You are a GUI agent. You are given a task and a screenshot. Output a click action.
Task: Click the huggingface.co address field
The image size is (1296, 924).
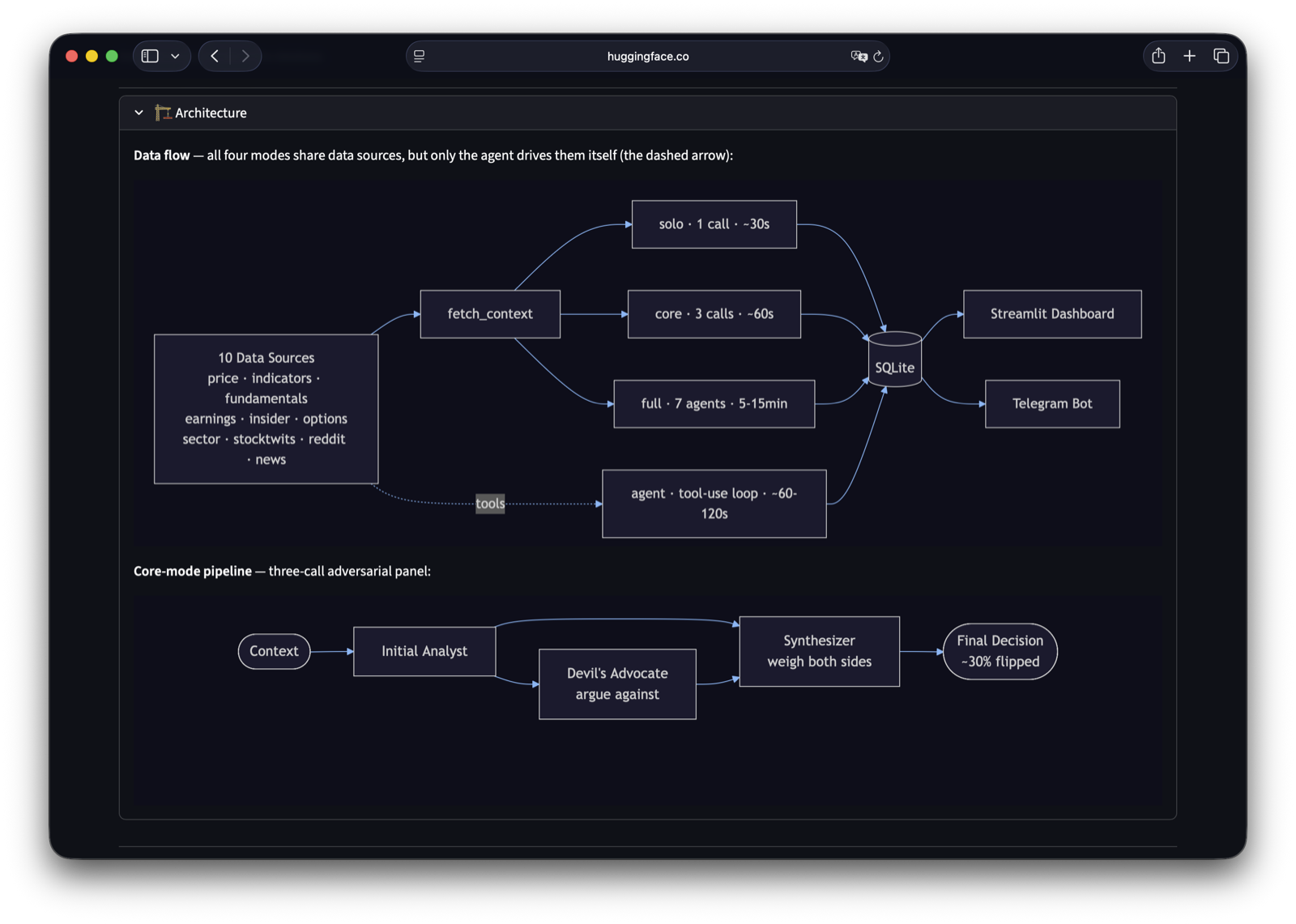point(647,56)
